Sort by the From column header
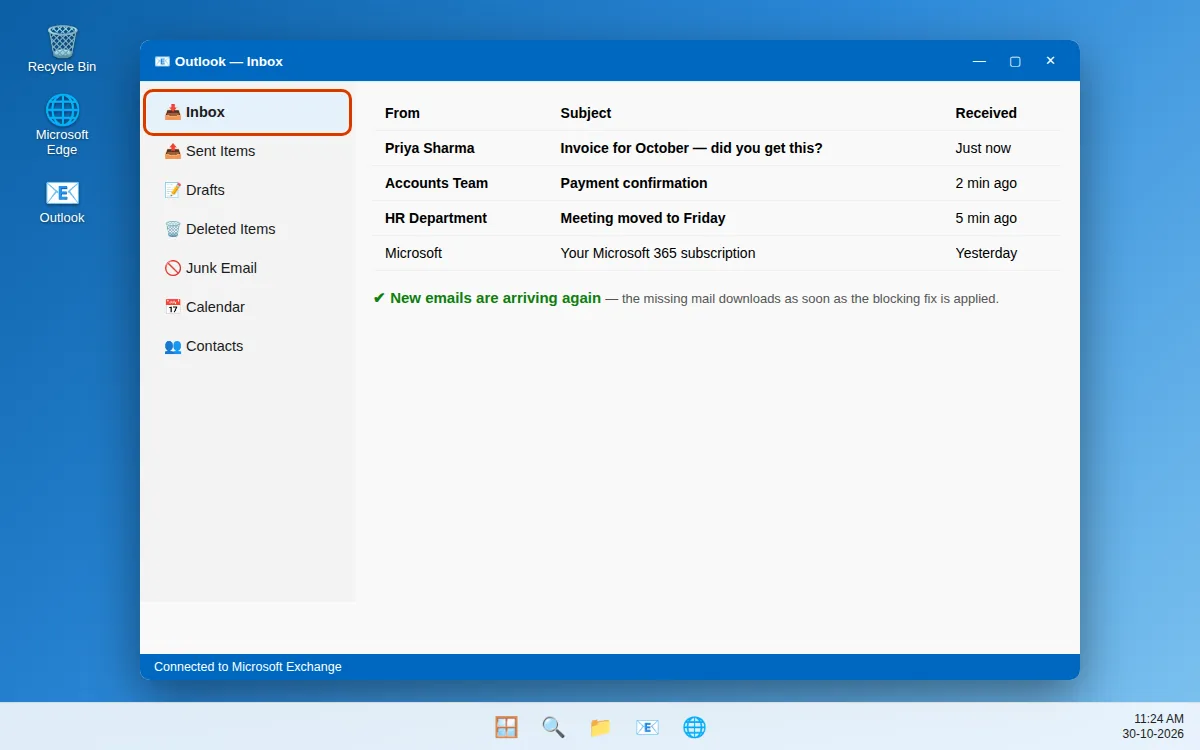This screenshot has width=1200, height=750. coord(402,113)
